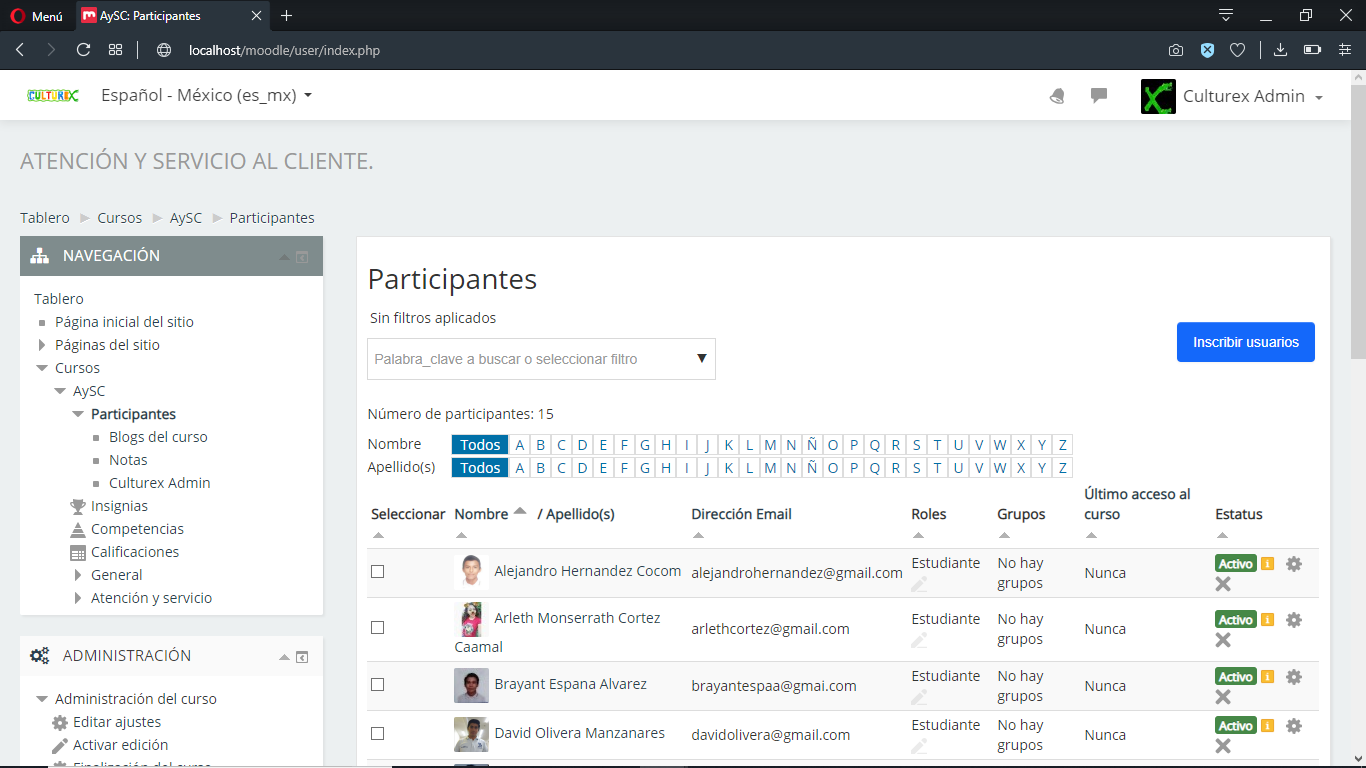Screen dimensions: 1366x768
Task: Click gear icon for Alejandro Hernandez Cocom enrollment
Action: (1293, 564)
